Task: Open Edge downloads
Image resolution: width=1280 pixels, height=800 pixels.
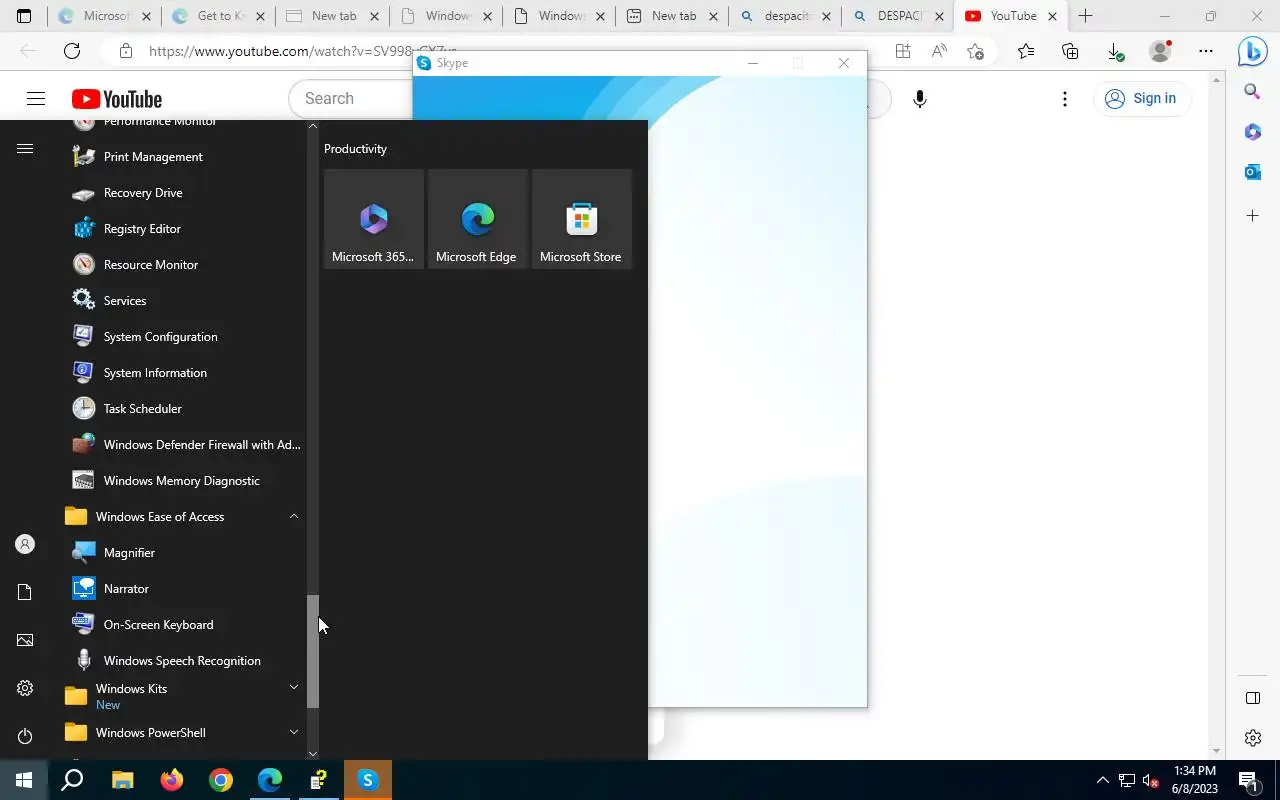Action: [x=1115, y=51]
